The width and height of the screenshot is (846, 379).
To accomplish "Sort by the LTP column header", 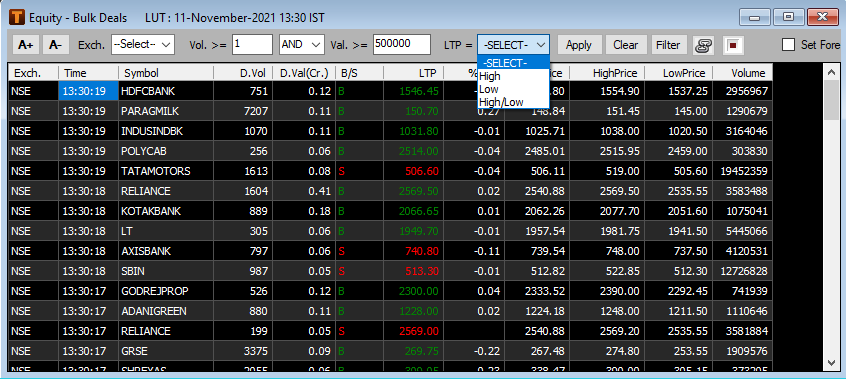I will coord(413,73).
